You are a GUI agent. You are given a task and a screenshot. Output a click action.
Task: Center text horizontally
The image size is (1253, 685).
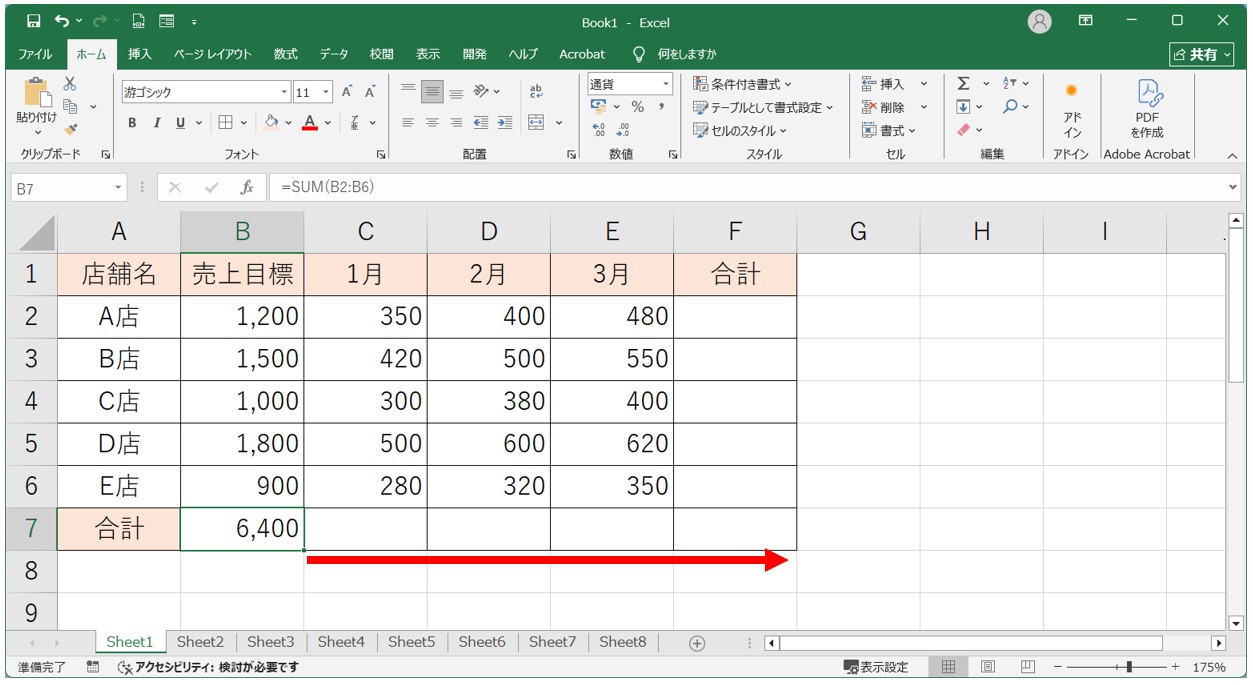point(432,122)
